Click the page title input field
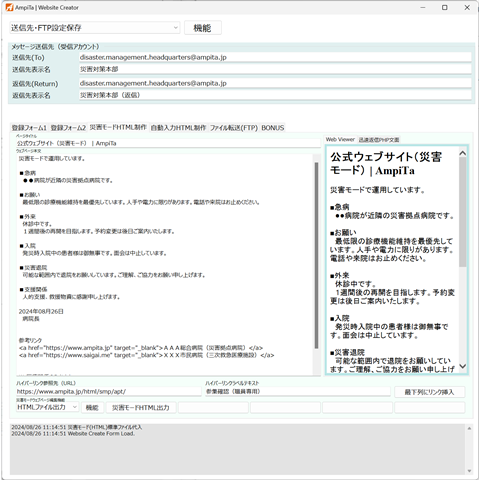The height and width of the screenshot is (480, 480). (x=168, y=143)
